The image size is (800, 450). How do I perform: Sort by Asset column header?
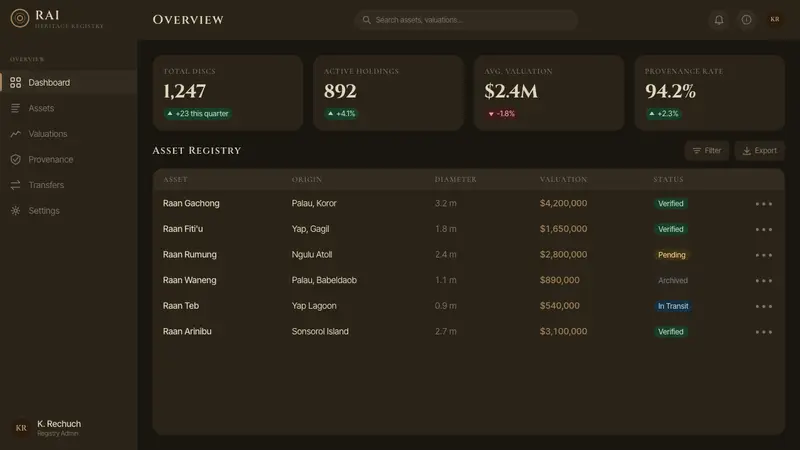175,180
